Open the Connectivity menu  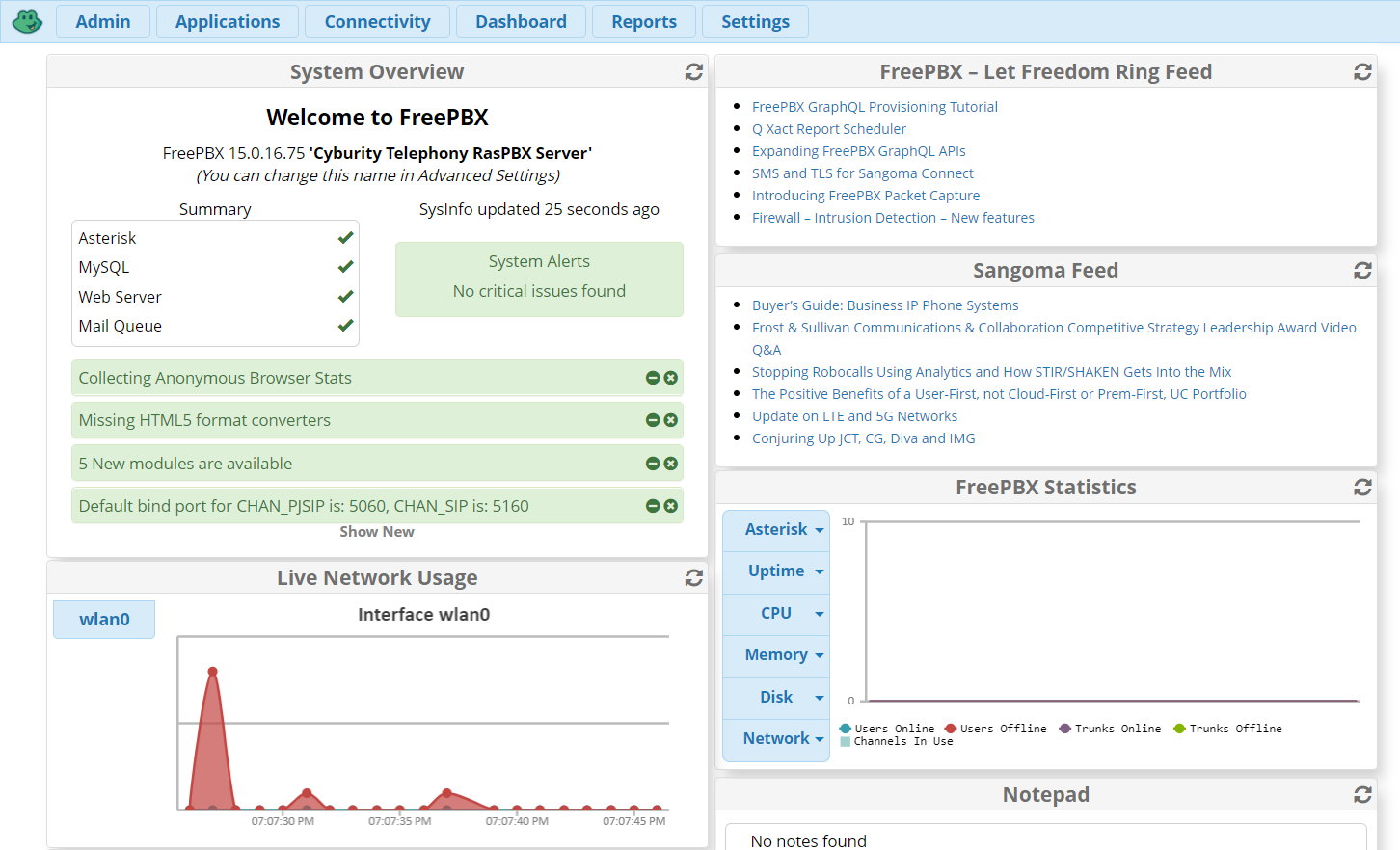(x=377, y=20)
